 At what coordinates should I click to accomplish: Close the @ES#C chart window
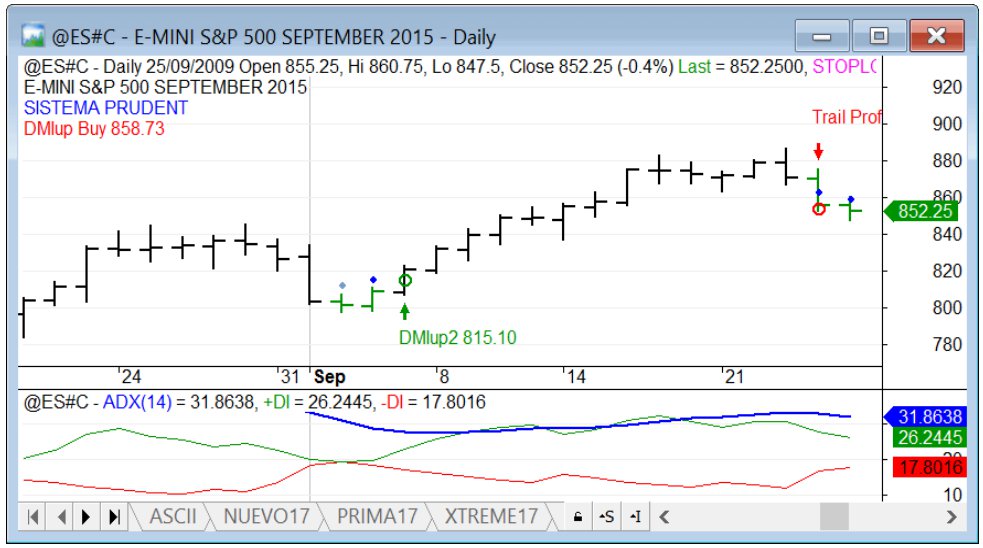pos(936,36)
